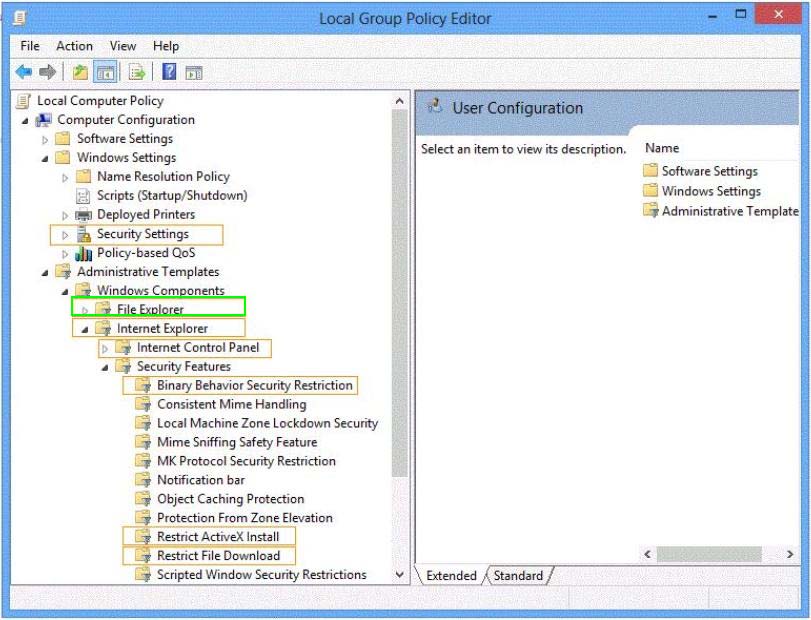Click right pane horizontal scrollbar thumb
Image resolution: width=811 pixels, height=620 pixels.
click(709, 554)
